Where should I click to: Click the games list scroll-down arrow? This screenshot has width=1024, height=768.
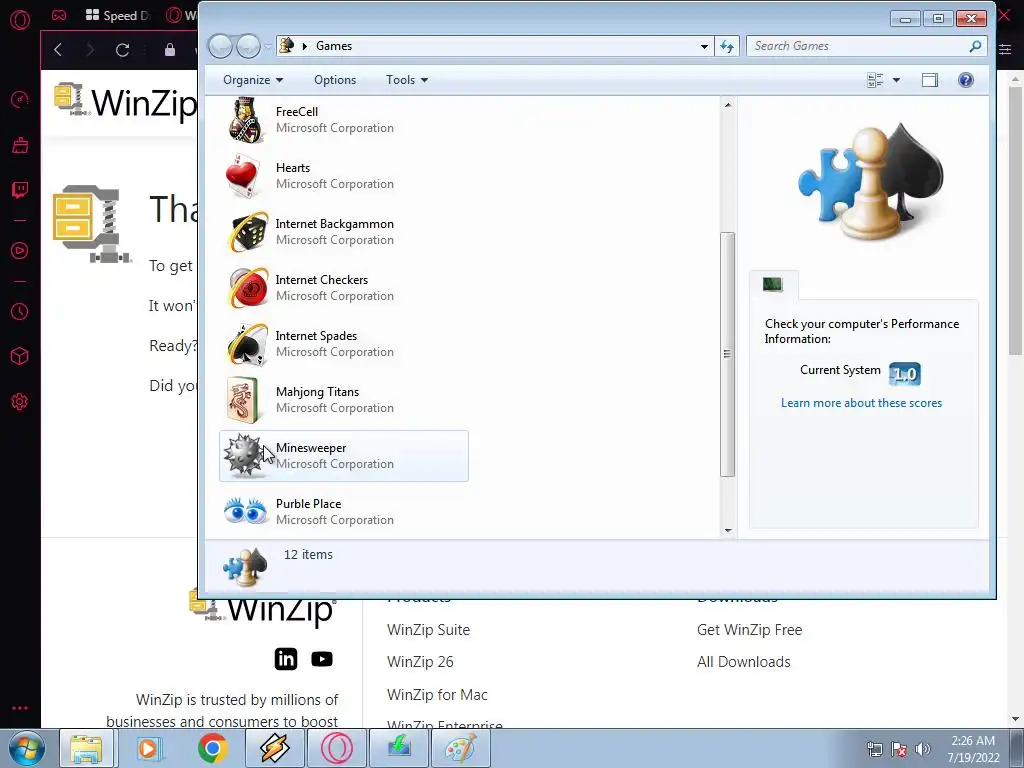[x=728, y=531]
